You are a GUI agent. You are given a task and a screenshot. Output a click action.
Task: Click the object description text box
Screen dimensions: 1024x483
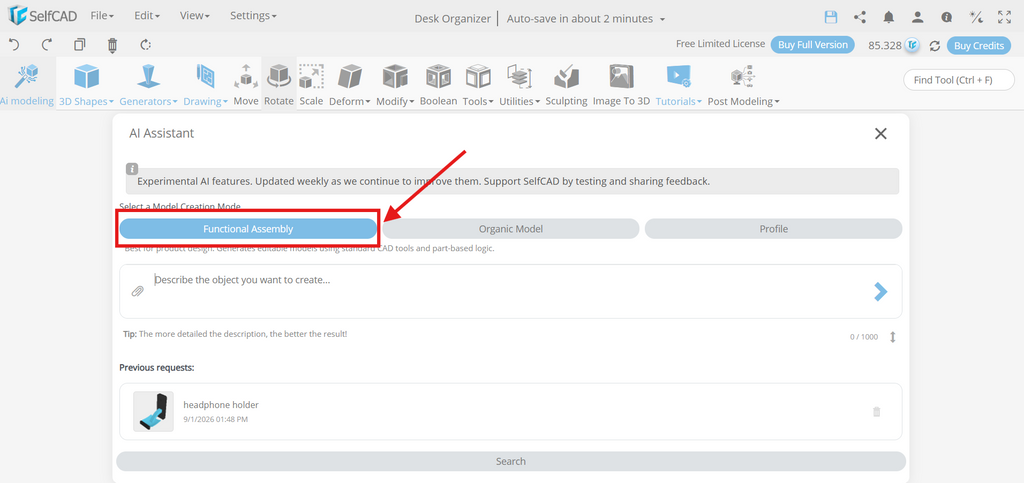click(x=511, y=291)
